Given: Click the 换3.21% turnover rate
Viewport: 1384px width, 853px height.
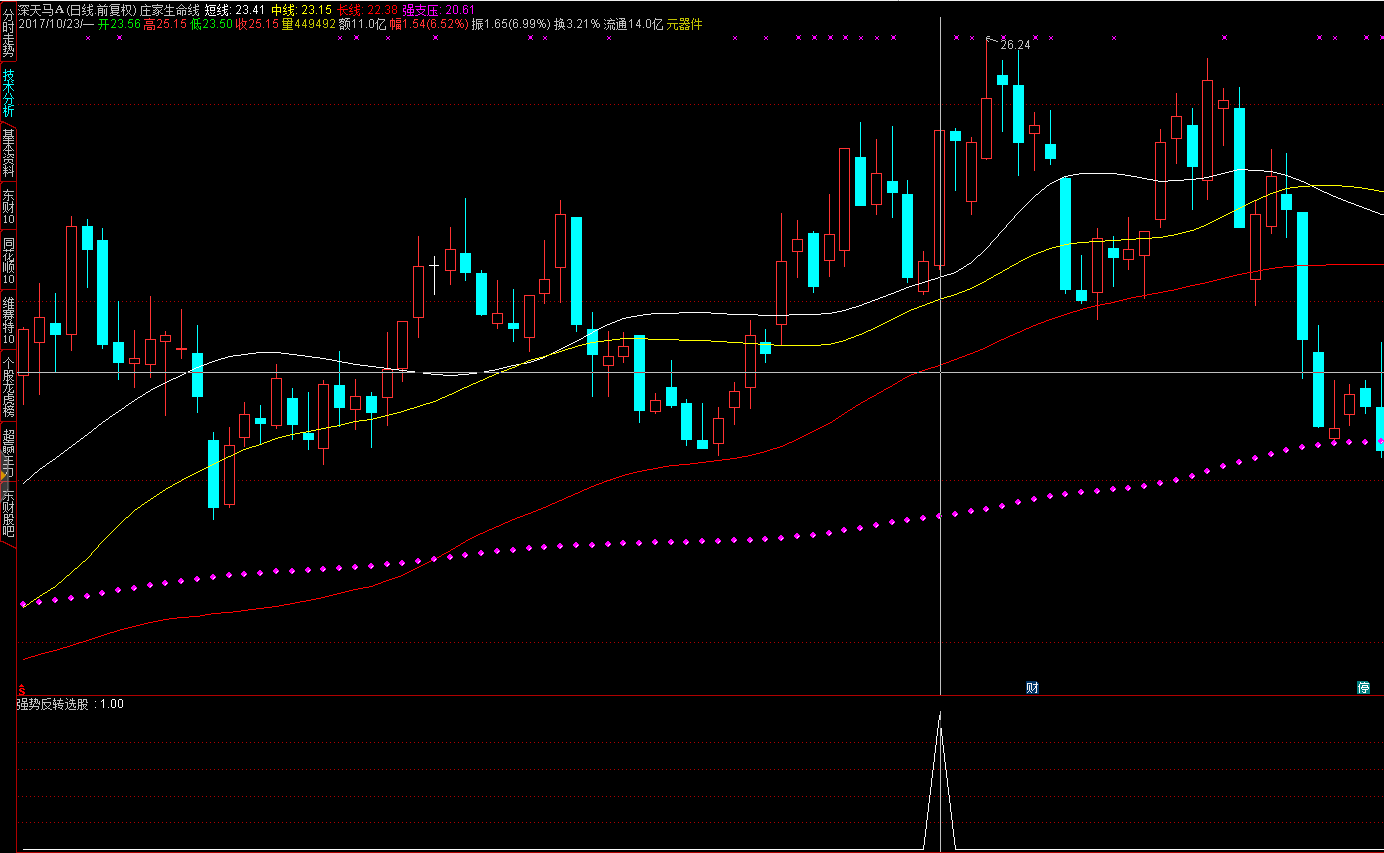Looking at the screenshot, I should tap(577, 23).
